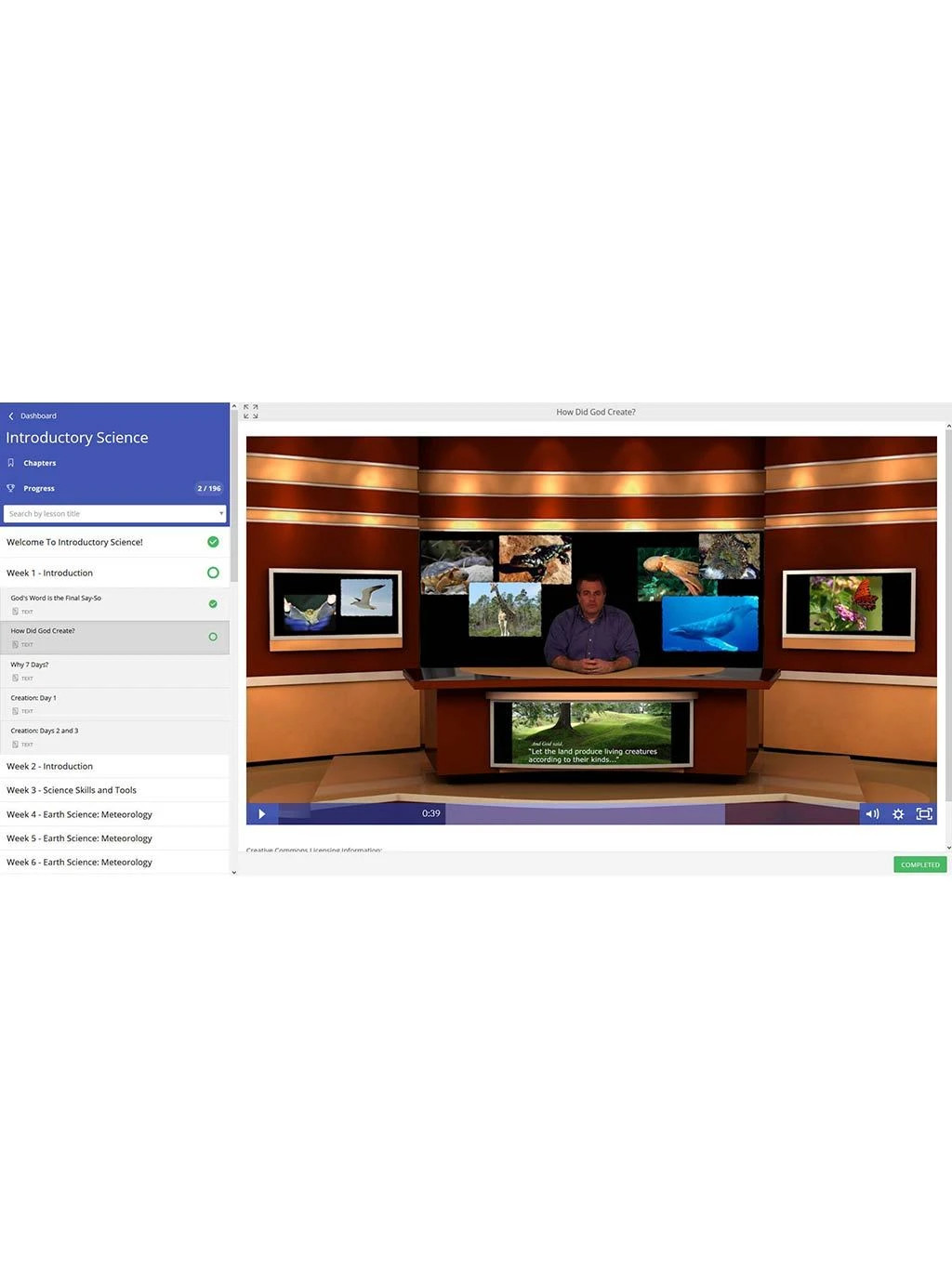
Task: Click the 'Introductory Science' course title
Action: click(77, 438)
